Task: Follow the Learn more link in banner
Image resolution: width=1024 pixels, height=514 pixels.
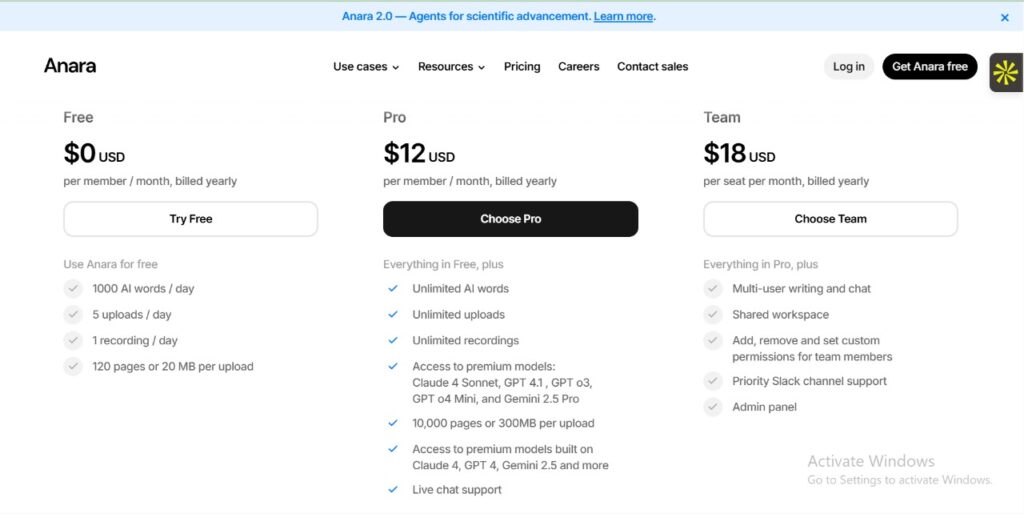Action: coord(623,16)
